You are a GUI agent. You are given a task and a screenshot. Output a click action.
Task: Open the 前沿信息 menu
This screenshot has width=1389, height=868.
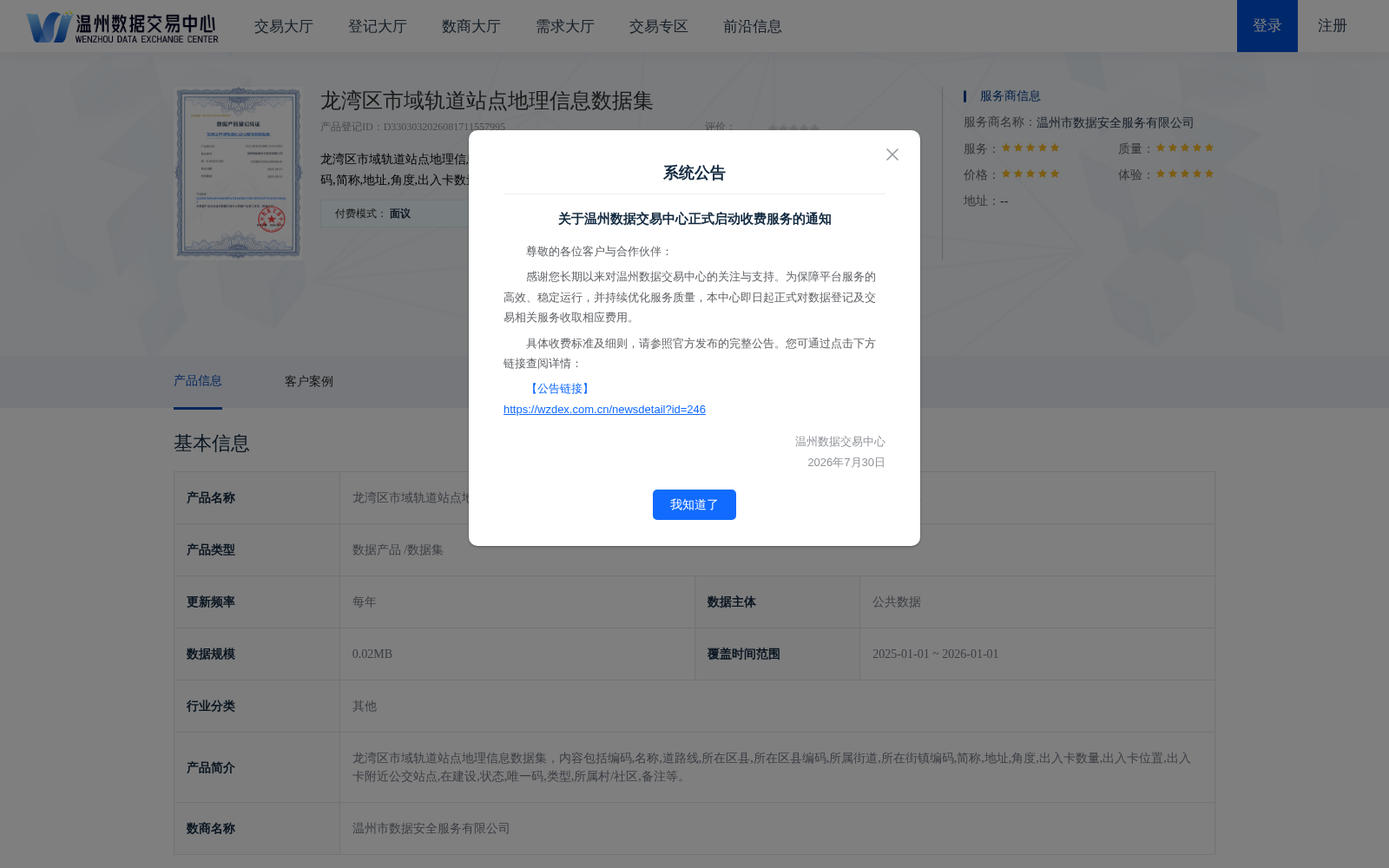click(x=753, y=26)
